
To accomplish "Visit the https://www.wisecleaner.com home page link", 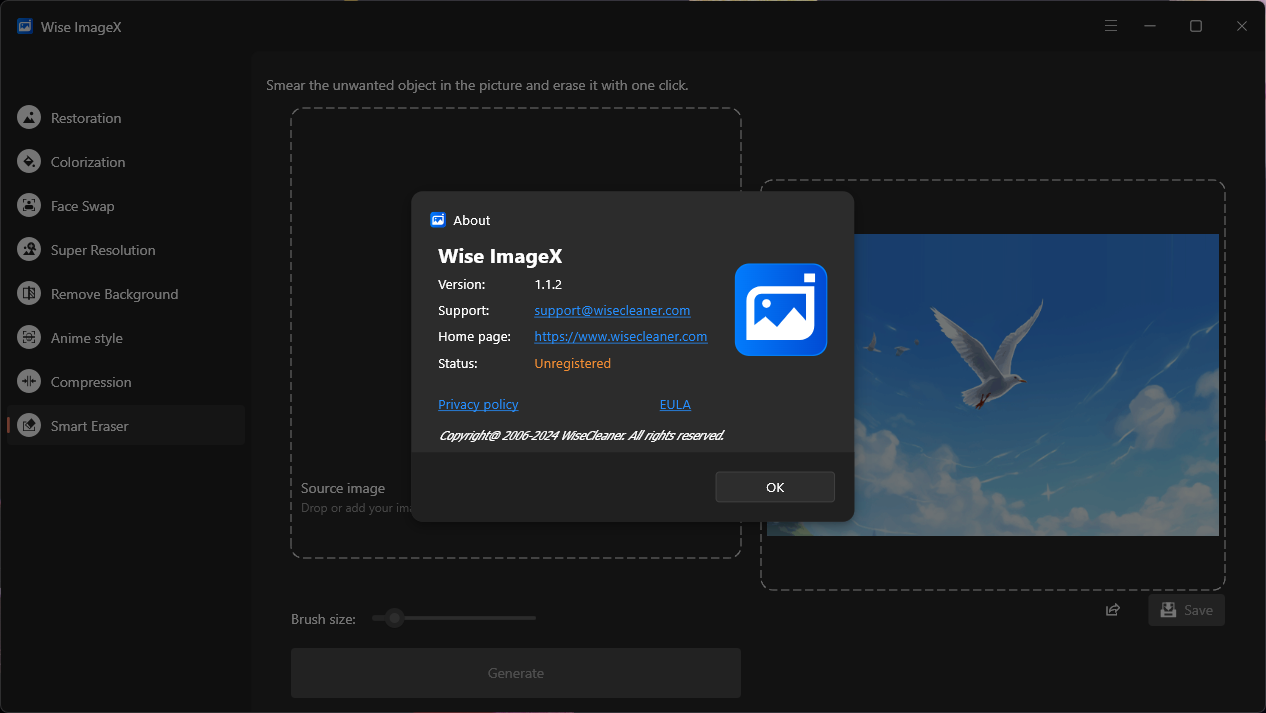I will pyautogui.click(x=621, y=337).
